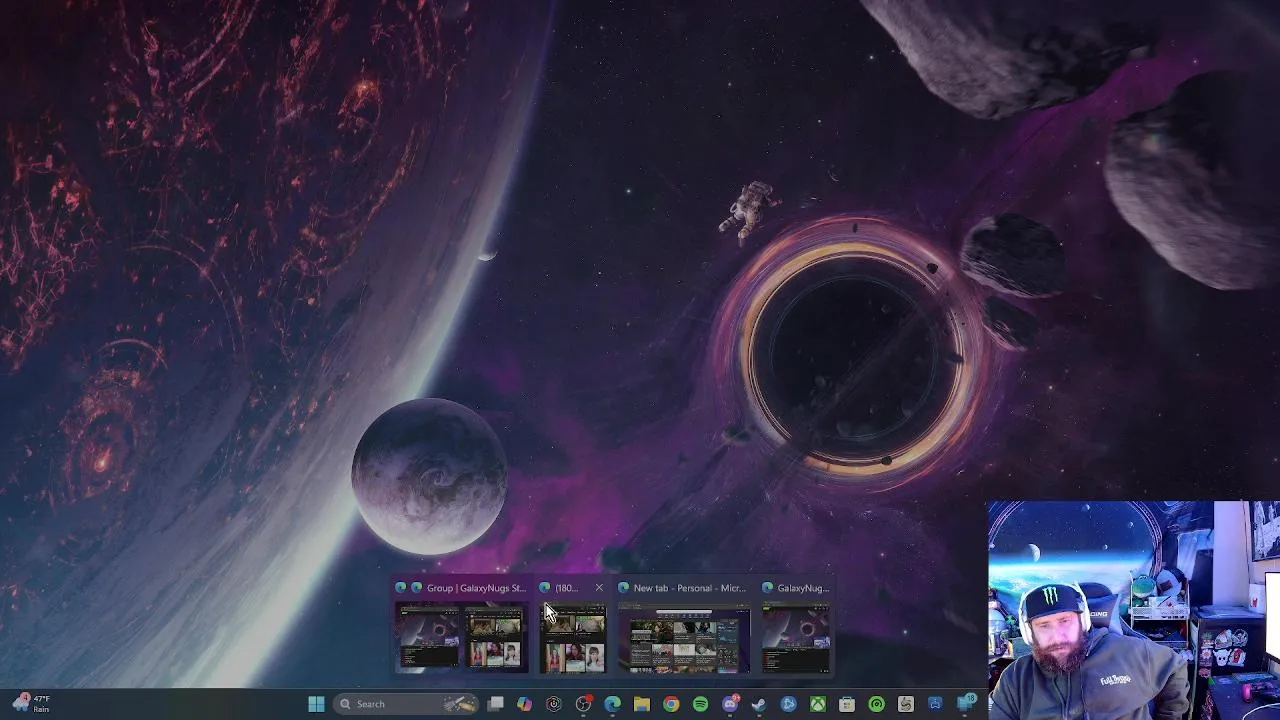
Task: Select the 'Group | GalaxyNugs St...' preview thumbnail
Action: coord(461,636)
